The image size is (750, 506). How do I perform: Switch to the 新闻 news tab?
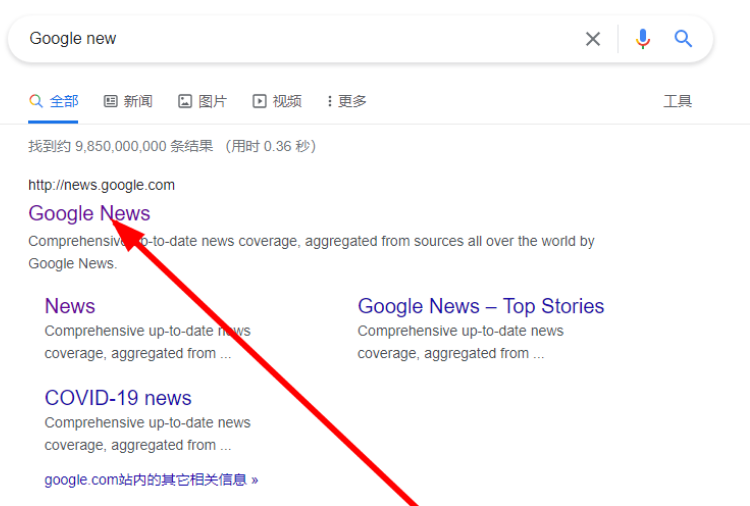128,101
